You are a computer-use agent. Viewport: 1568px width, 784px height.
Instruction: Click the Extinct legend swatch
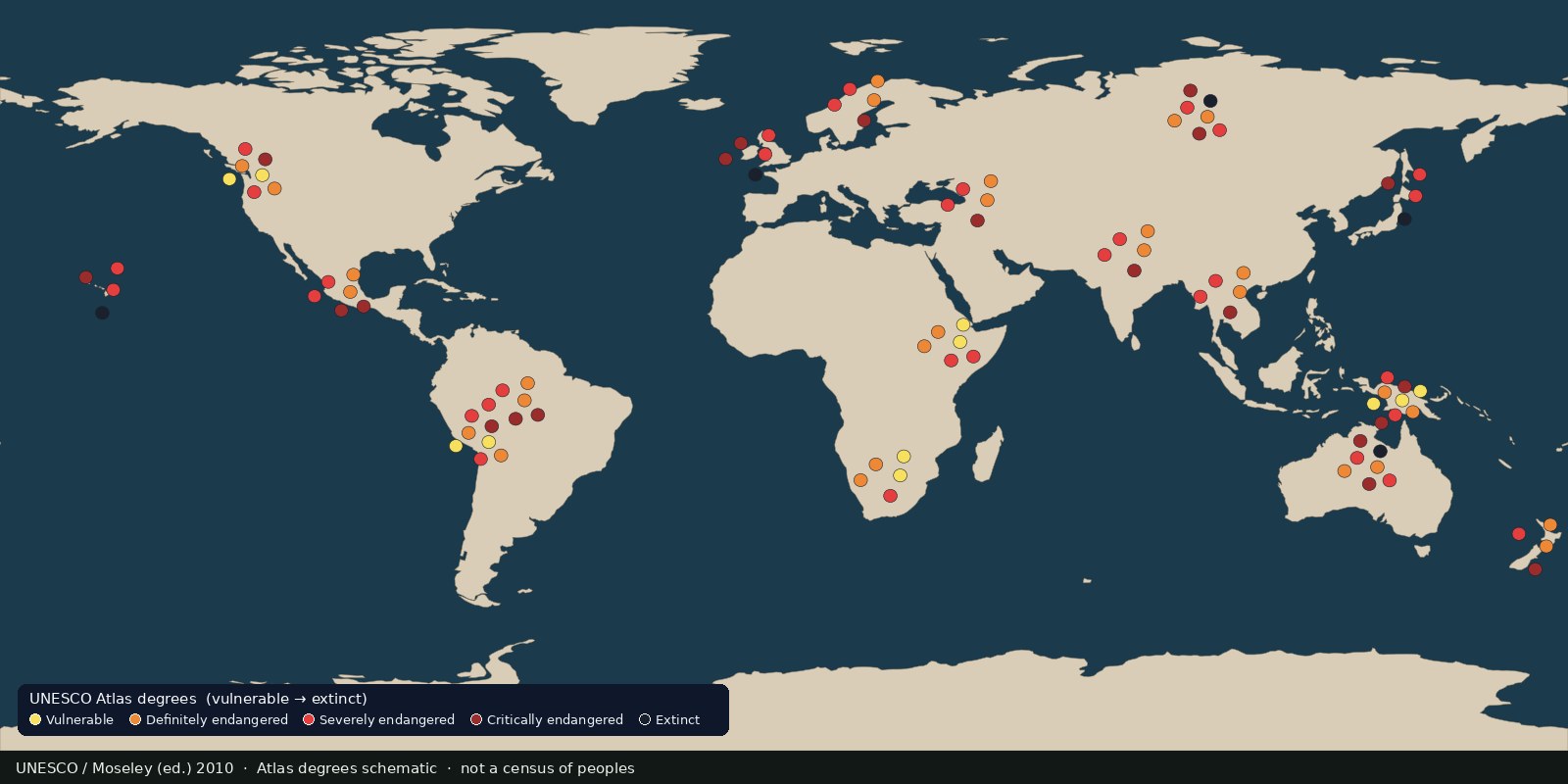[645, 719]
